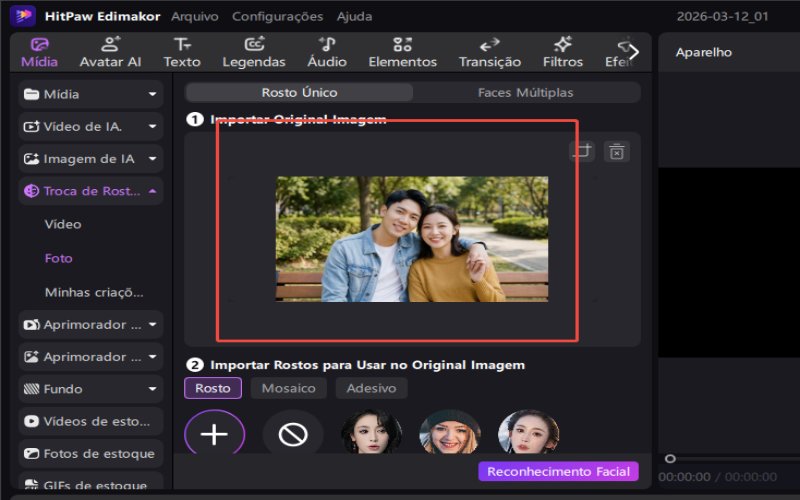Screen dimensions: 800x500
Task: Select the Mosaico option
Action: [x=288, y=388]
